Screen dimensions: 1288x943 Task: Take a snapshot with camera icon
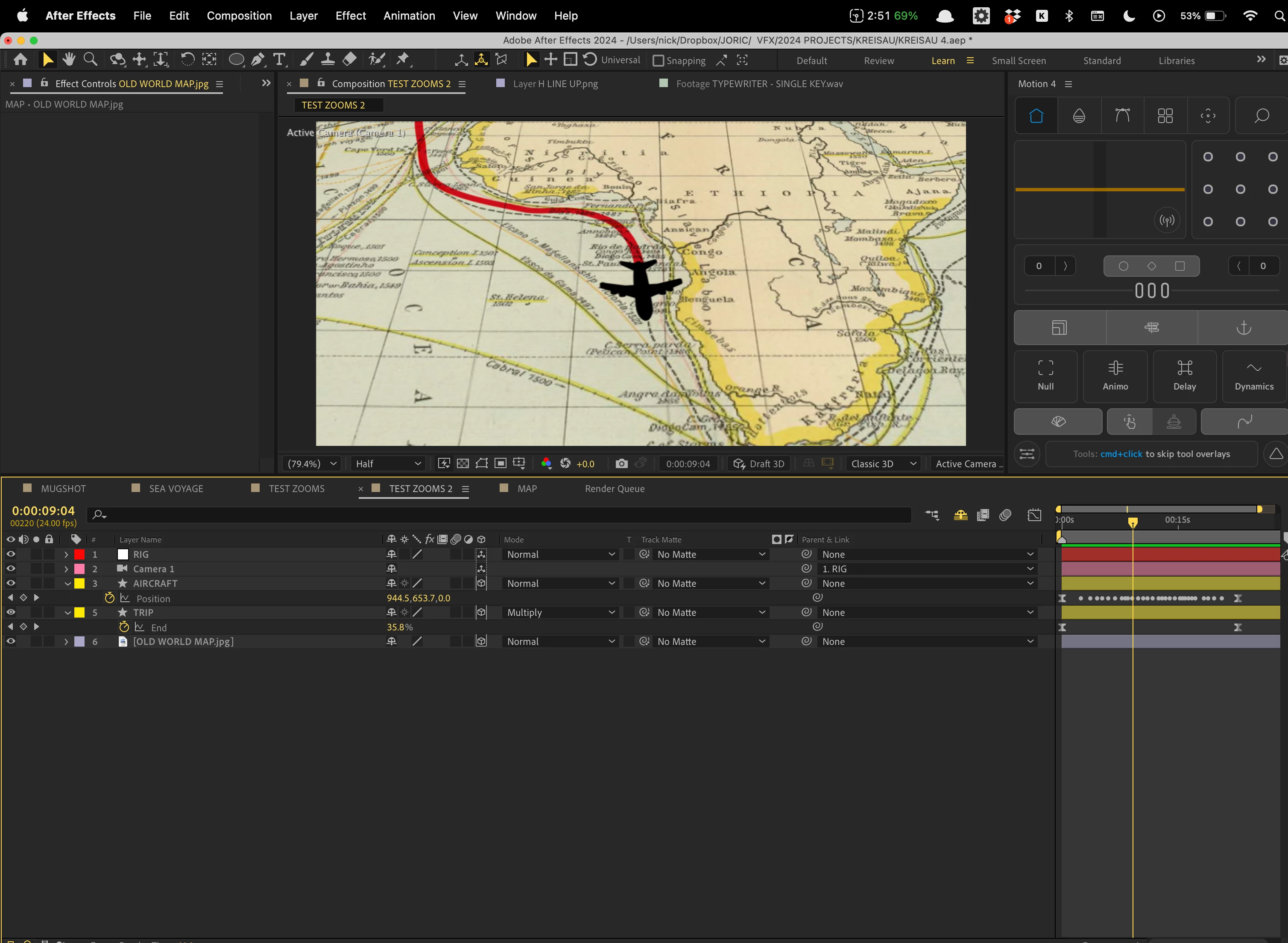(621, 463)
